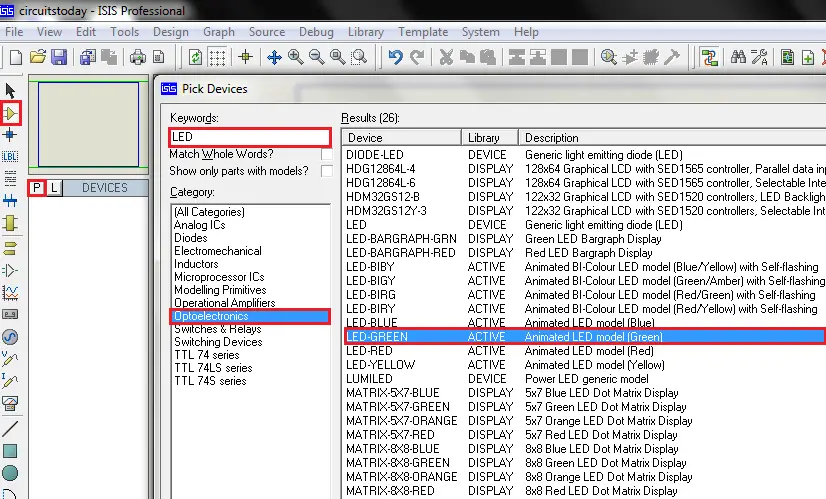Select the LED-RED device row
826x499 pixels.
pyautogui.click(x=585, y=351)
